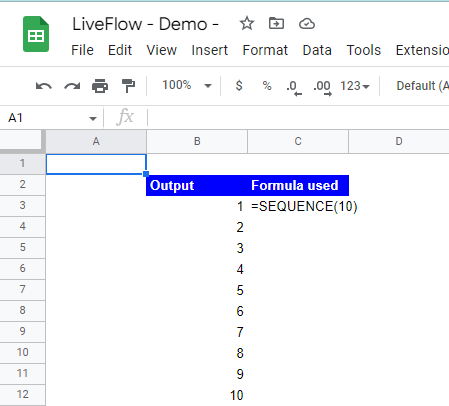Click the =SEQUENCE(10) cell
This screenshot has width=449, height=406.
298,206
